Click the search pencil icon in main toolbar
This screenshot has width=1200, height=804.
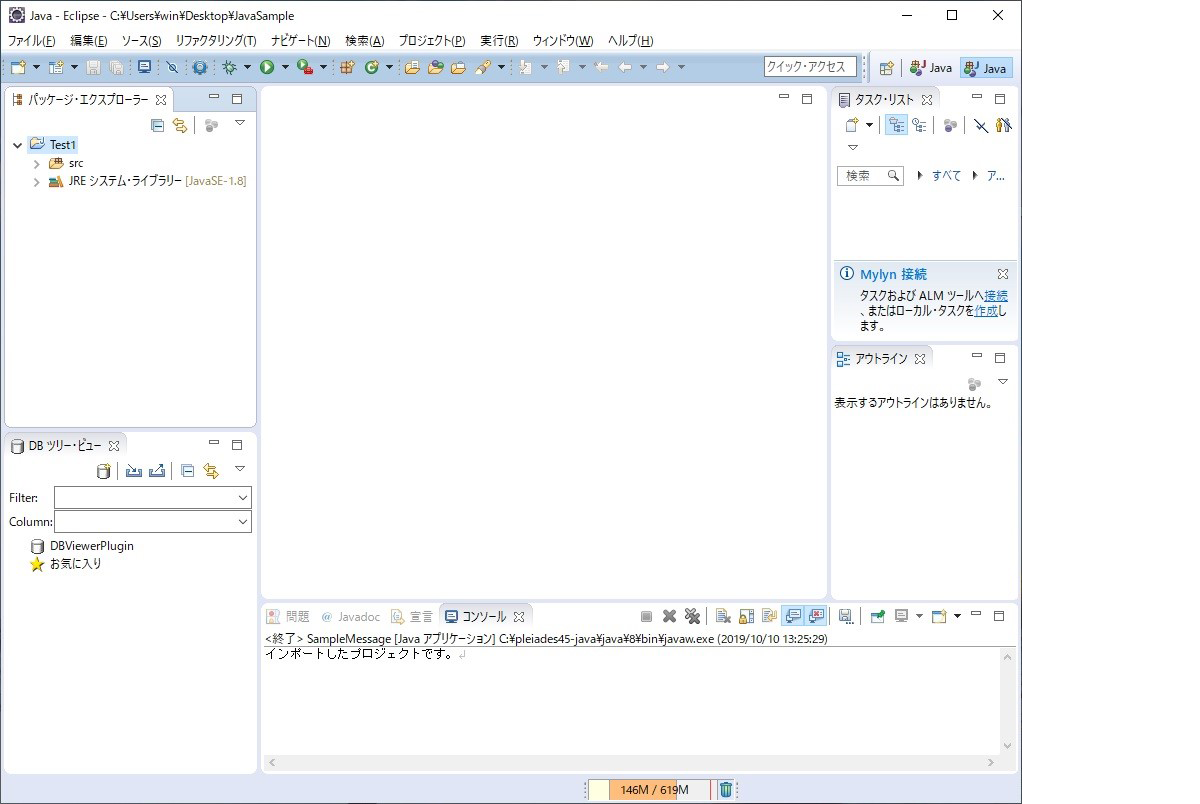(x=483, y=67)
